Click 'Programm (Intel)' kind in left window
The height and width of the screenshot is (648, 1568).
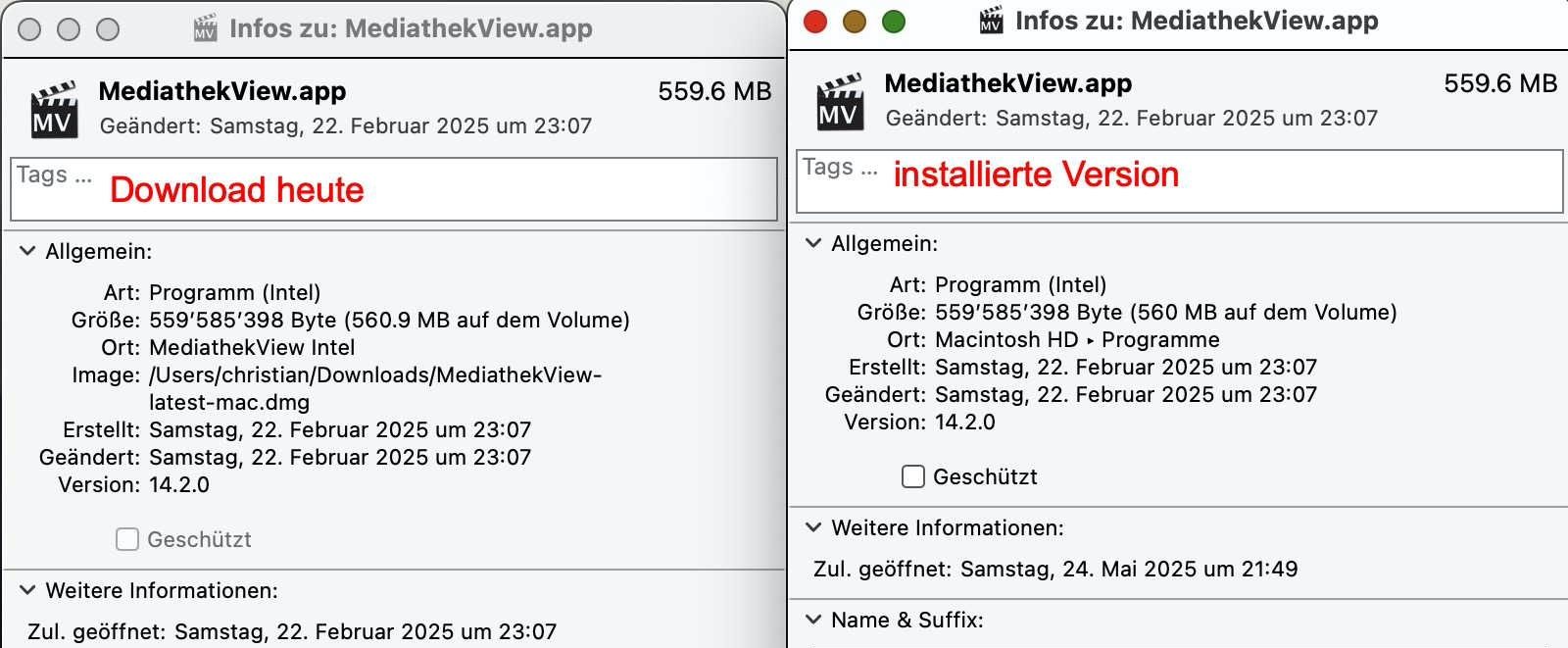[x=235, y=292]
